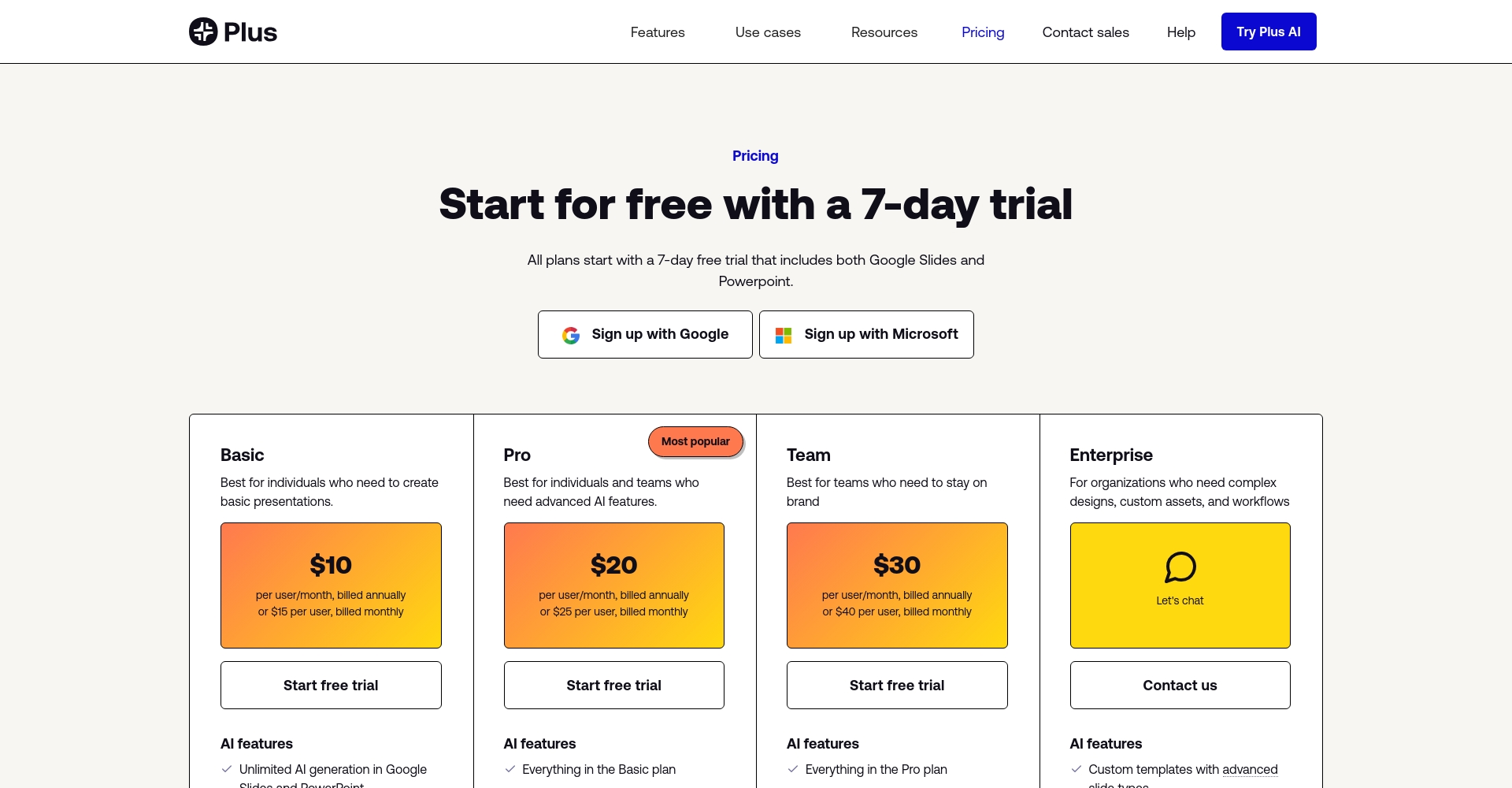Start free trial for the Pro plan
The height and width of the screenshot is (788, 1512).
pyautogui.click(x=613, y=686)
